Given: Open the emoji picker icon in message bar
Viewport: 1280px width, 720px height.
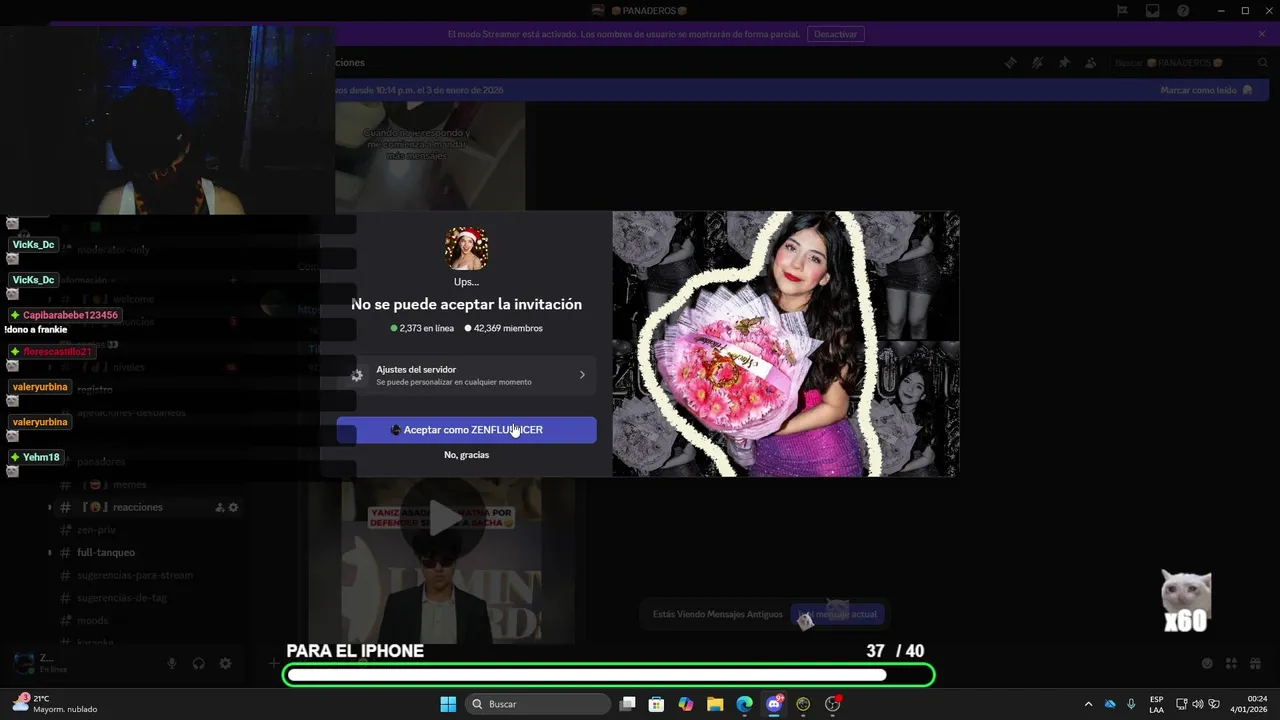Looking at the screenshot, I should tap(1207, 663).
